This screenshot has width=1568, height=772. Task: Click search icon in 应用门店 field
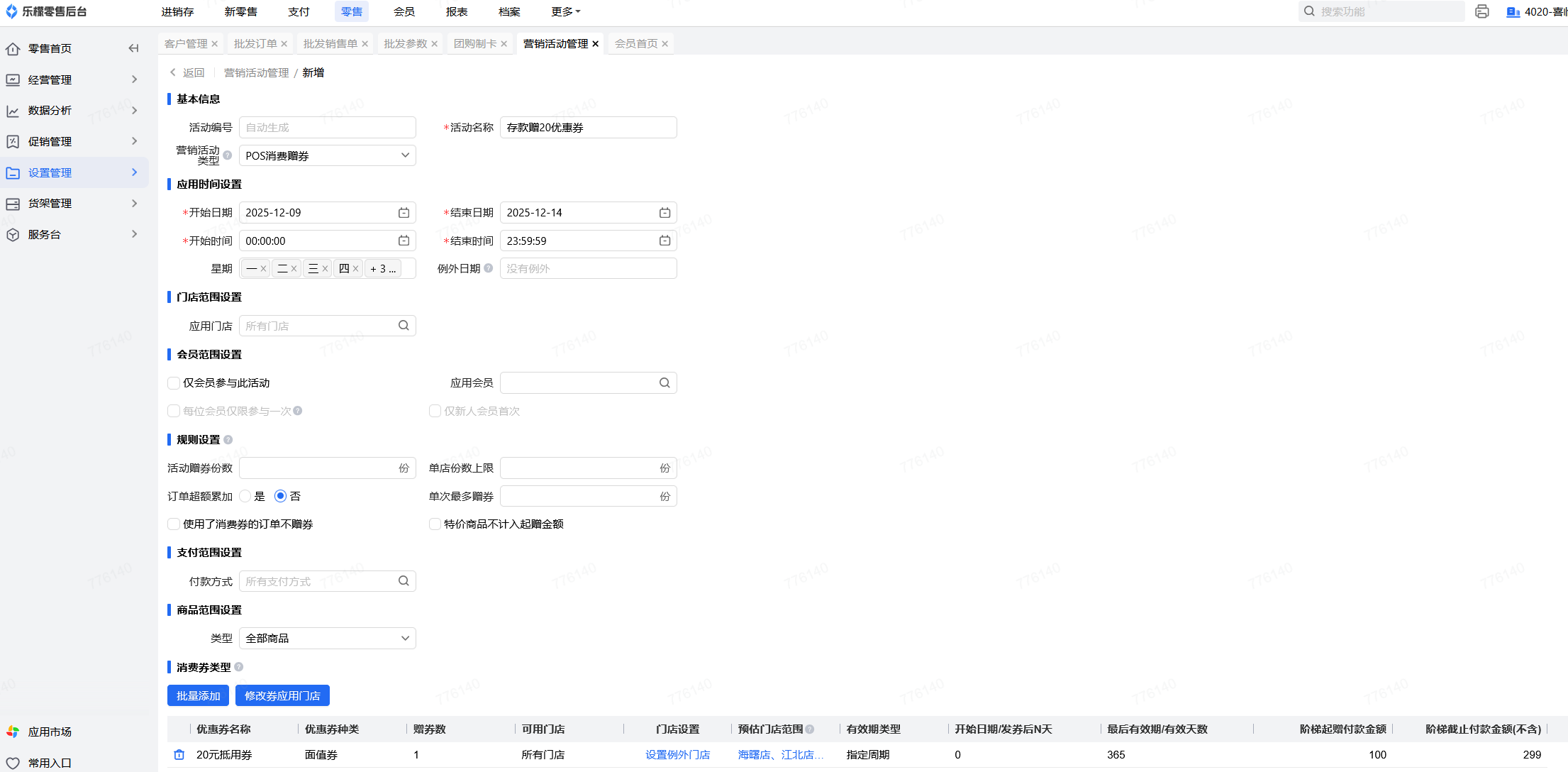[x=404, y=326]
